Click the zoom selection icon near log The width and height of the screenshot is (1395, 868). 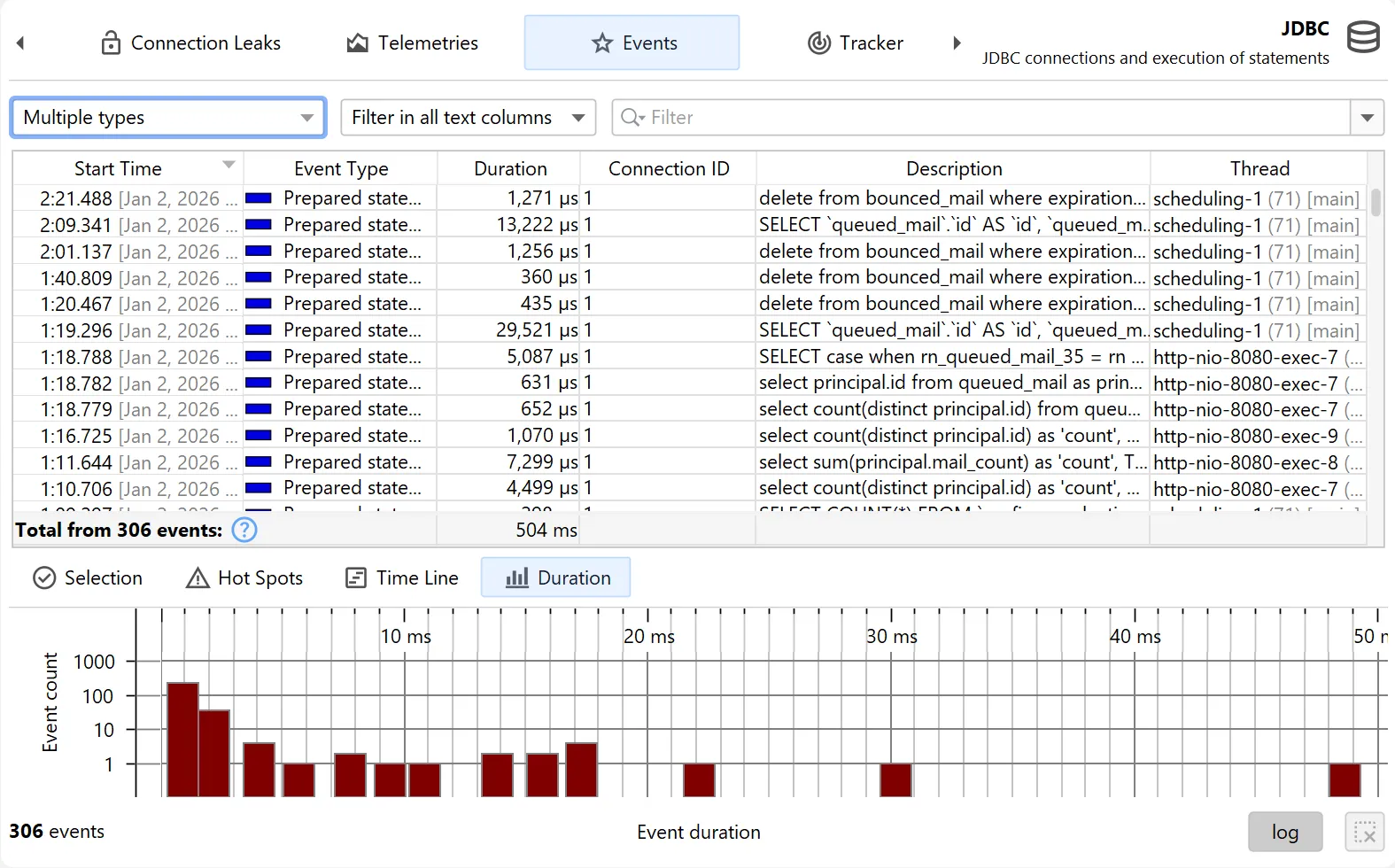[1364, 833]
